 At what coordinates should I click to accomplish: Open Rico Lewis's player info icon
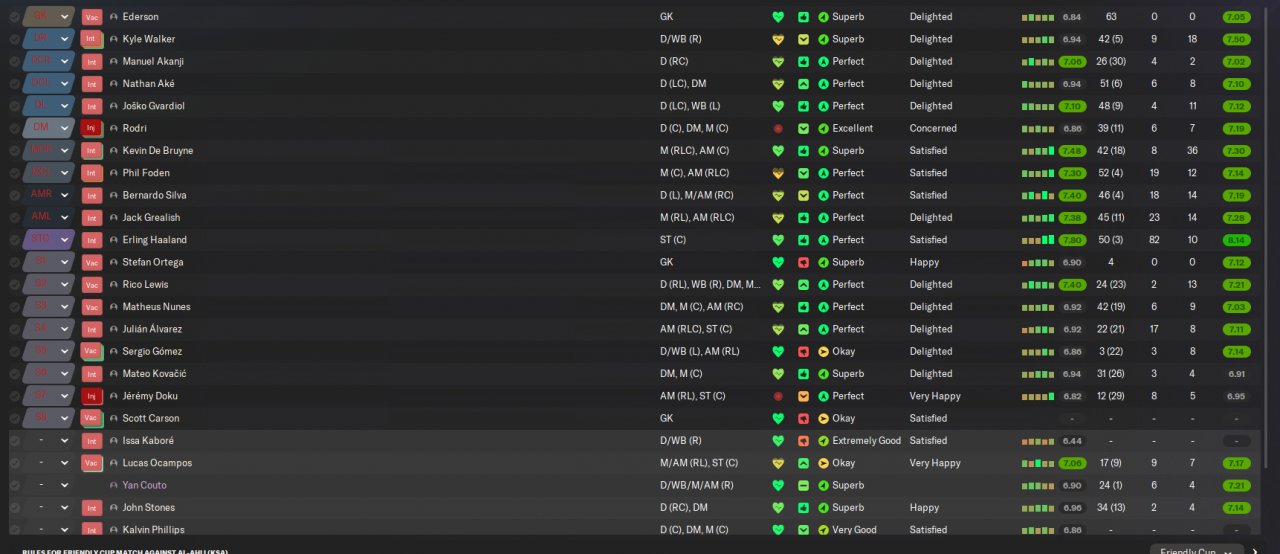point(113,285)
